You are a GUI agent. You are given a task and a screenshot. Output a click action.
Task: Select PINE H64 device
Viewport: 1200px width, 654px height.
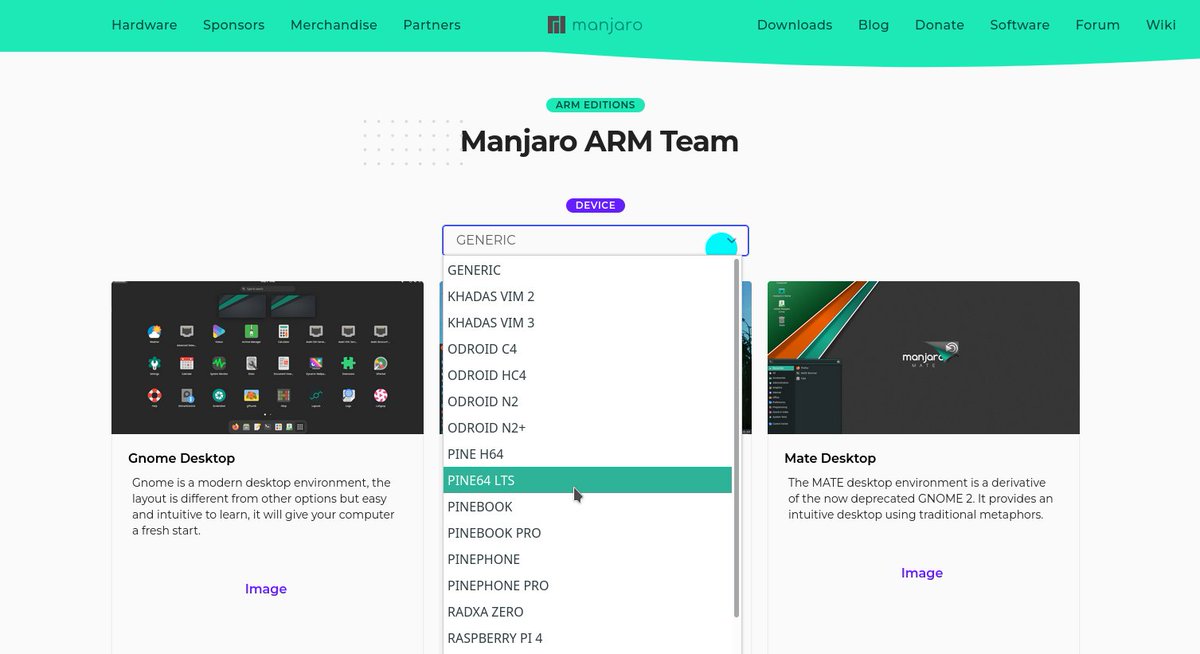[588, 454]
